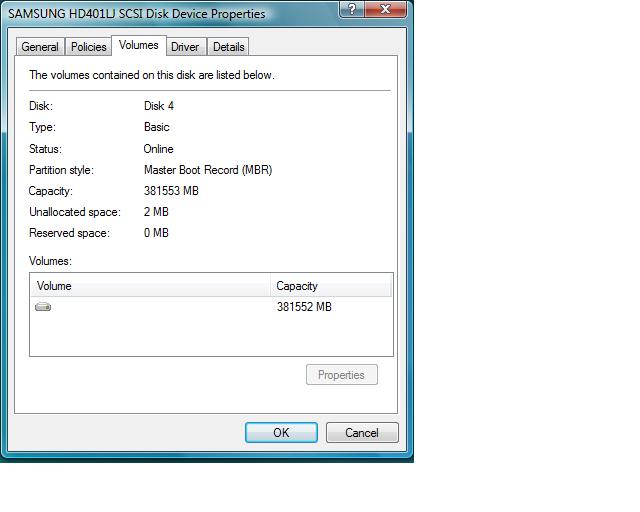This screenshot has width=640, height=512.
Task: Click the help question mark button
Action: click(x=352, y=8)
